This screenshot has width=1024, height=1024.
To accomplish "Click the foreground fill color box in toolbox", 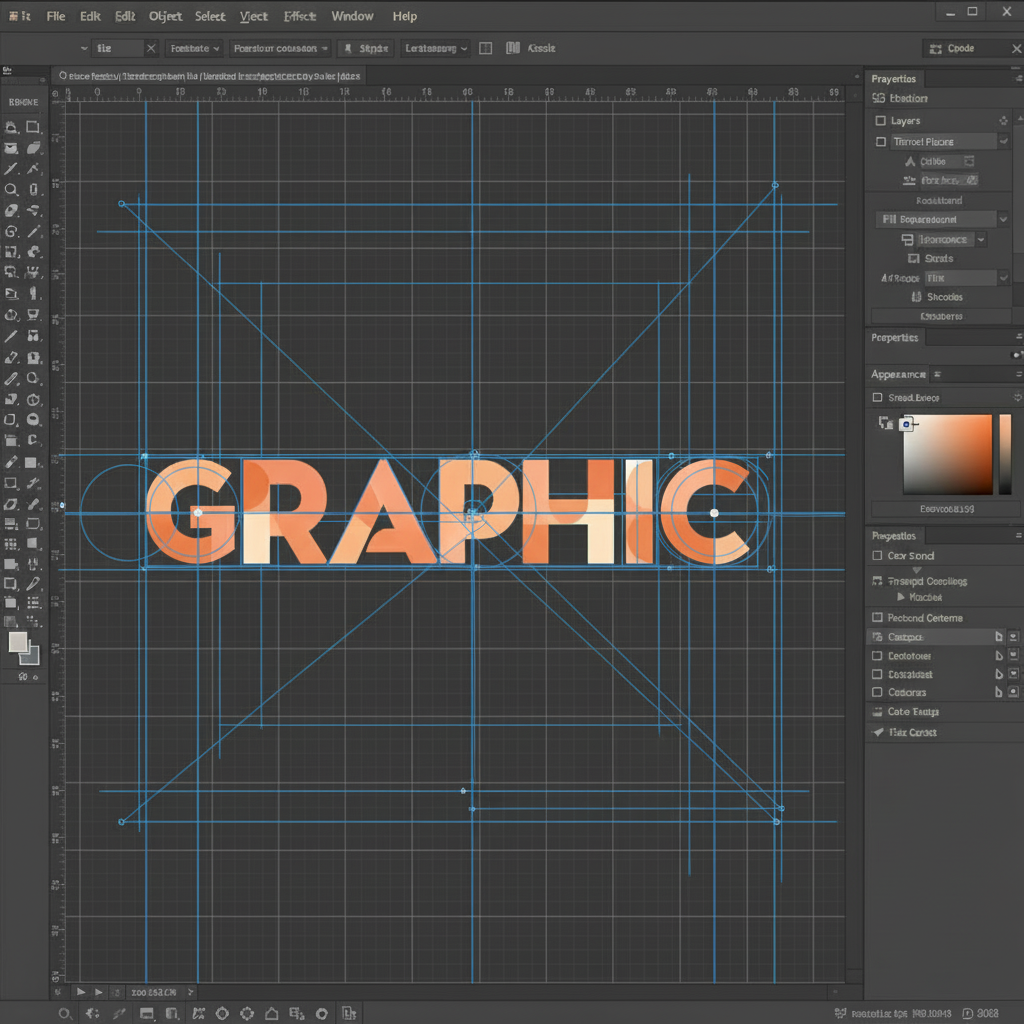I will 18,642.
